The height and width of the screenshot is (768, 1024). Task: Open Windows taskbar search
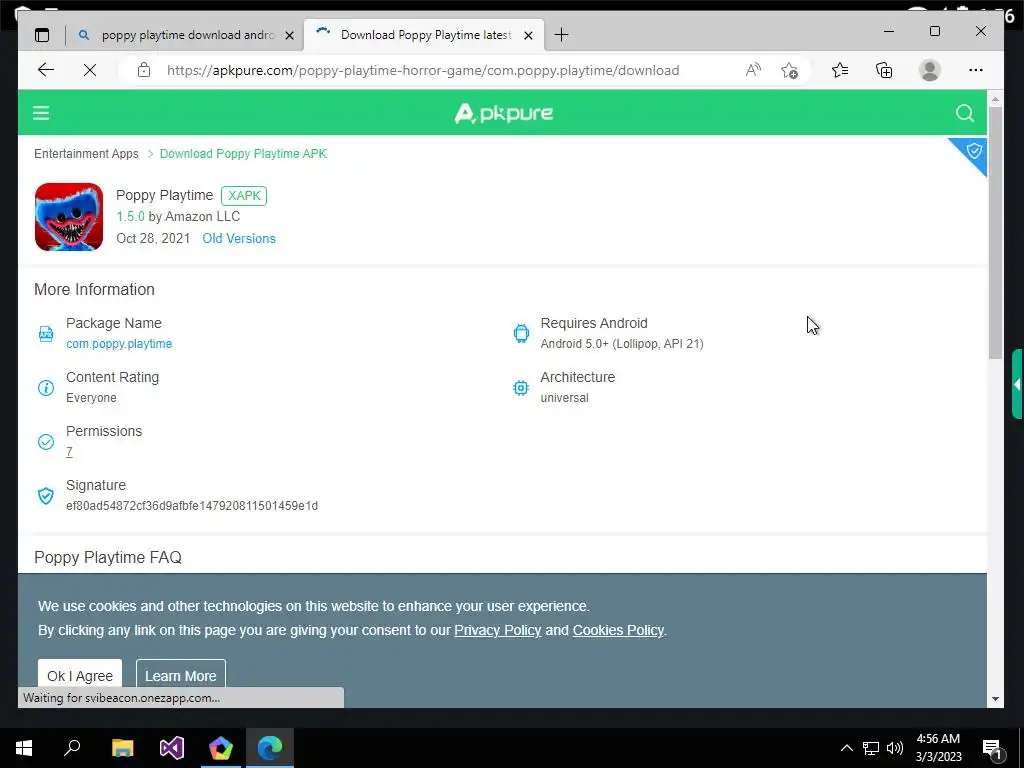(x=72, y=748)
